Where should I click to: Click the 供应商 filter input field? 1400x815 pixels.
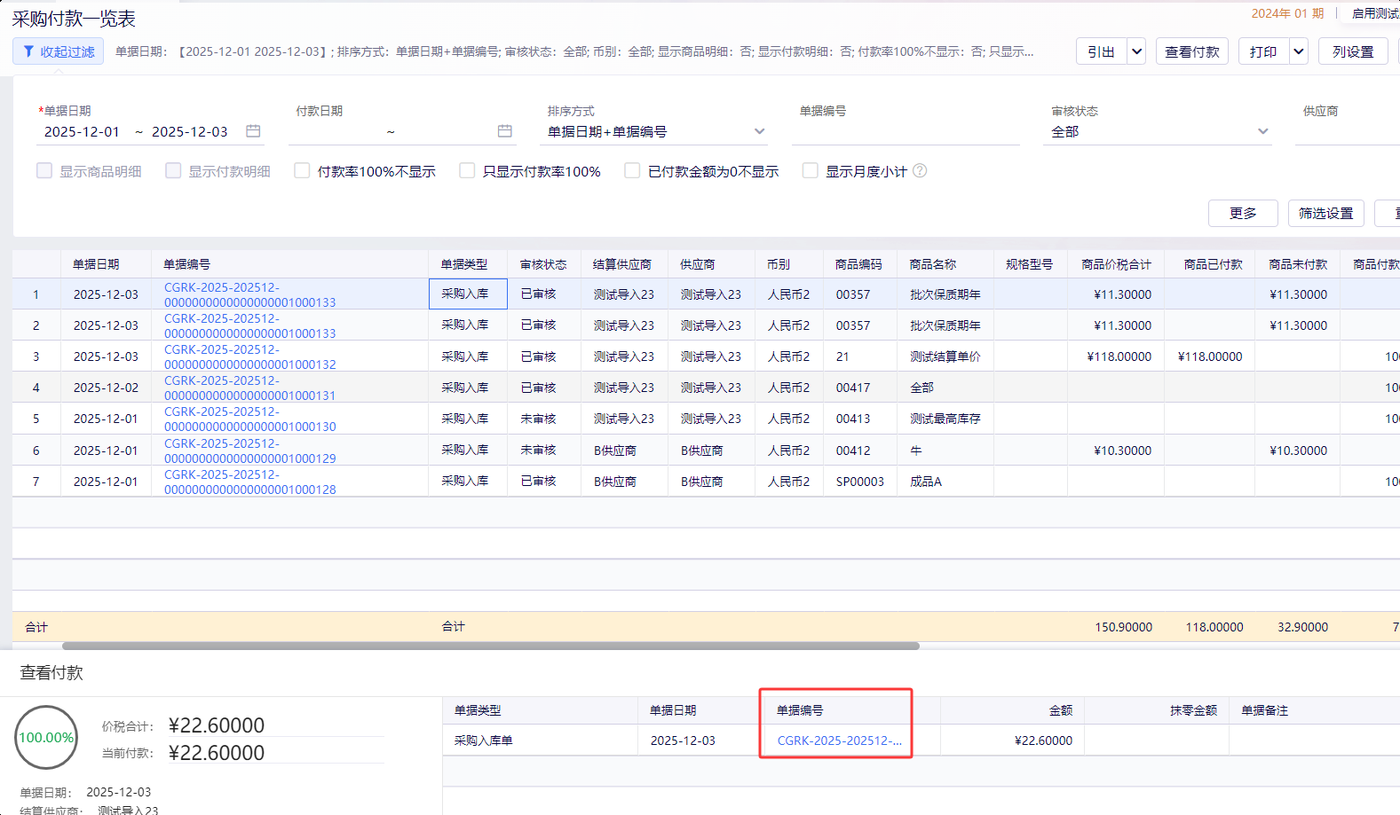point(1347,131)
